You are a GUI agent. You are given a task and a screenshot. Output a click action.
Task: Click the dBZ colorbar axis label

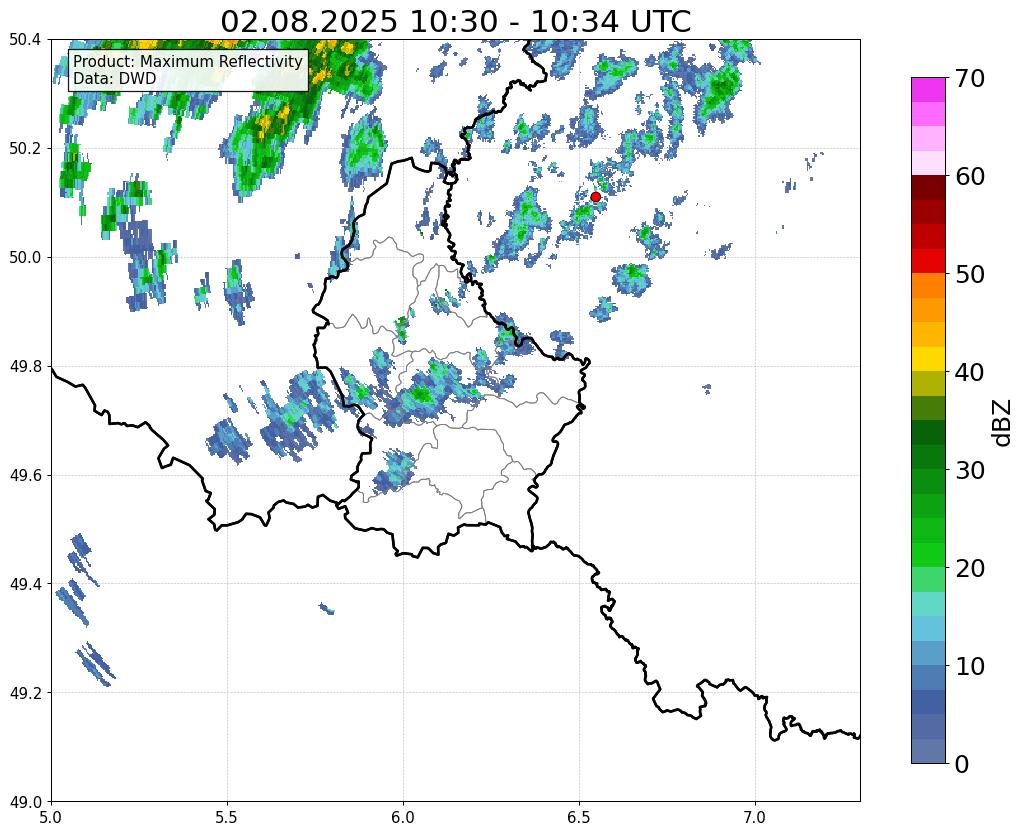pyautogui.click(x=1003, y=423)
